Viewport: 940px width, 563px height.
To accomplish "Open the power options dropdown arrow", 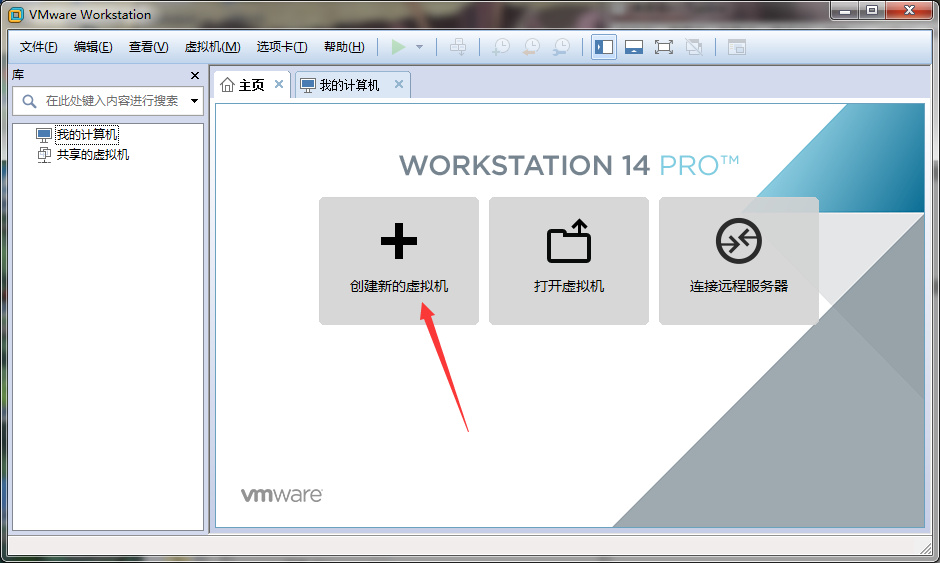I will [420, 47].
